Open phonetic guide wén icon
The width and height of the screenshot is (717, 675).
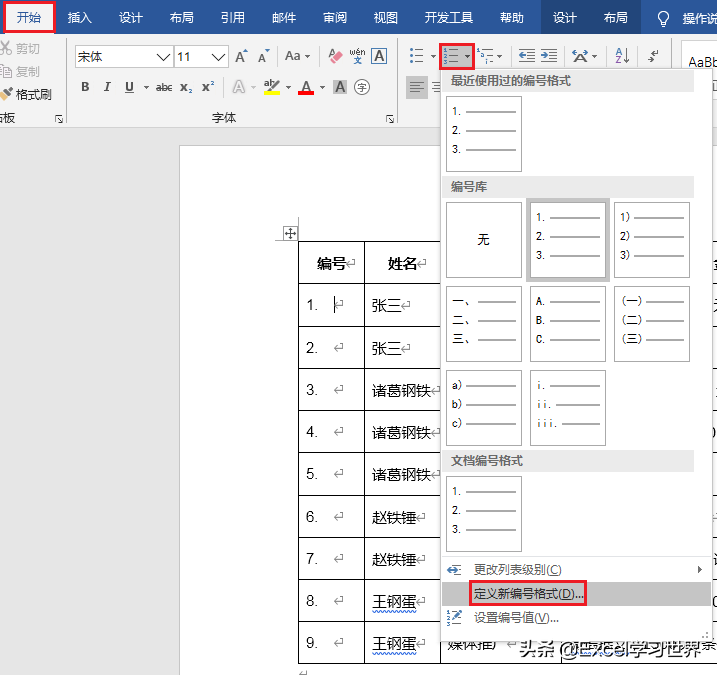[357, 56]
